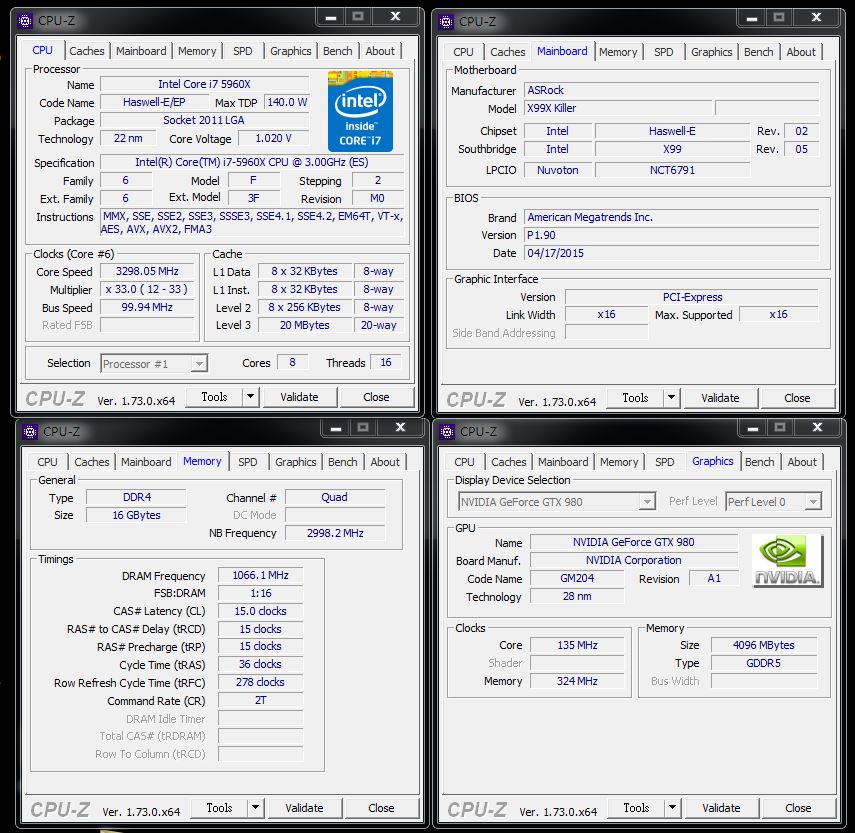Click the tRFC value '278 clocks'
Viewport: 855px width, 833px height.
click(261, 682)
